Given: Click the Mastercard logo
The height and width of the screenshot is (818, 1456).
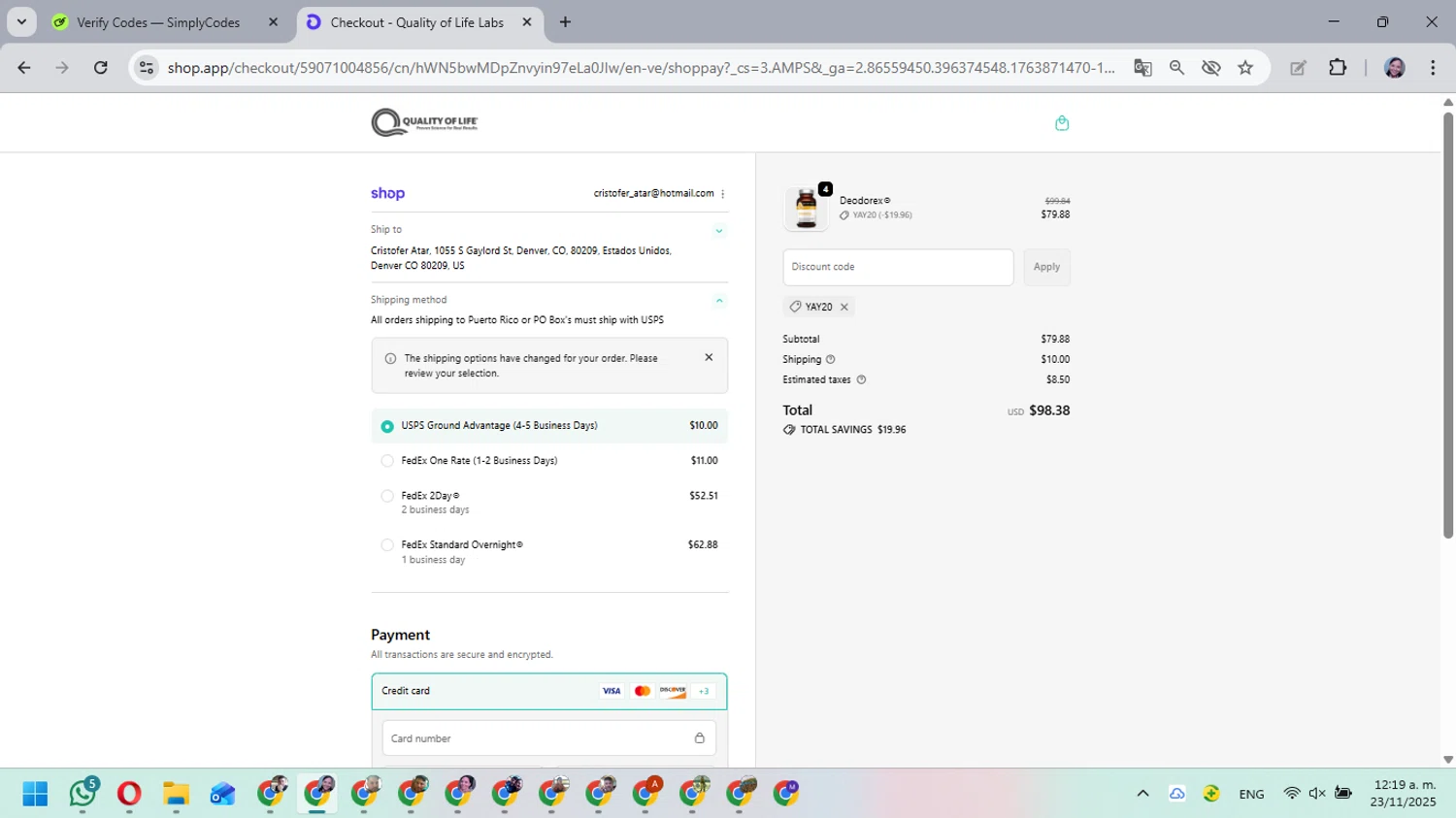Looking at the screenshot, I should coord(642,691).
